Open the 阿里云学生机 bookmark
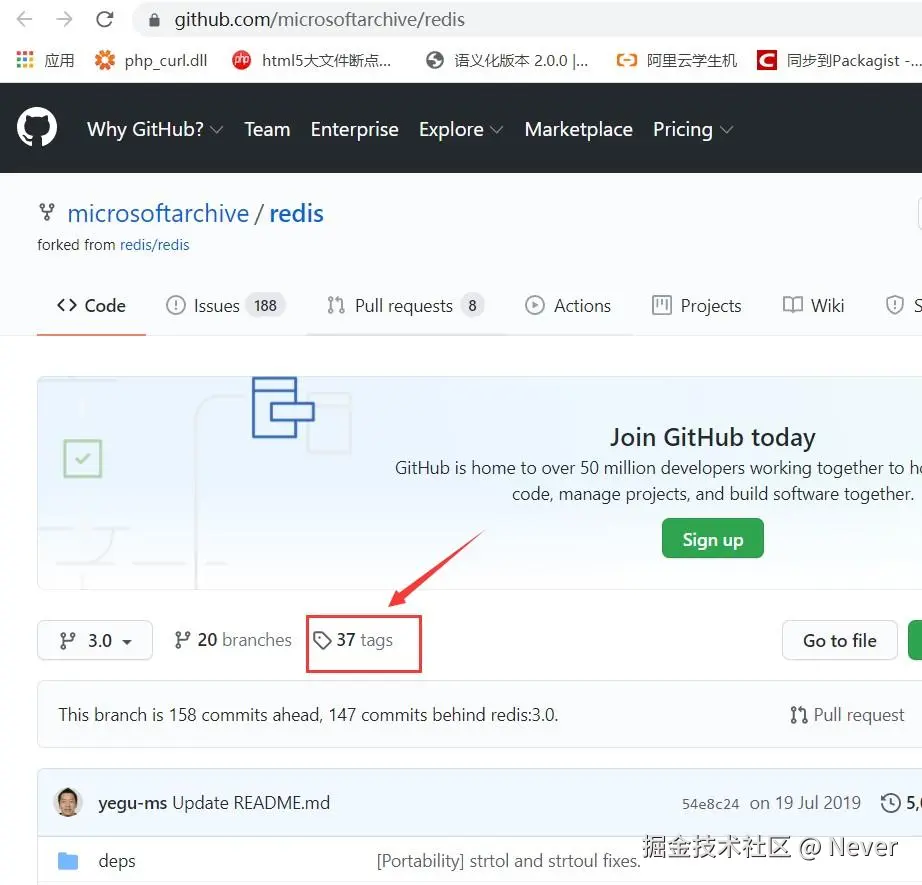The height and width of the screenshot is (885, 922). (676, 60)
